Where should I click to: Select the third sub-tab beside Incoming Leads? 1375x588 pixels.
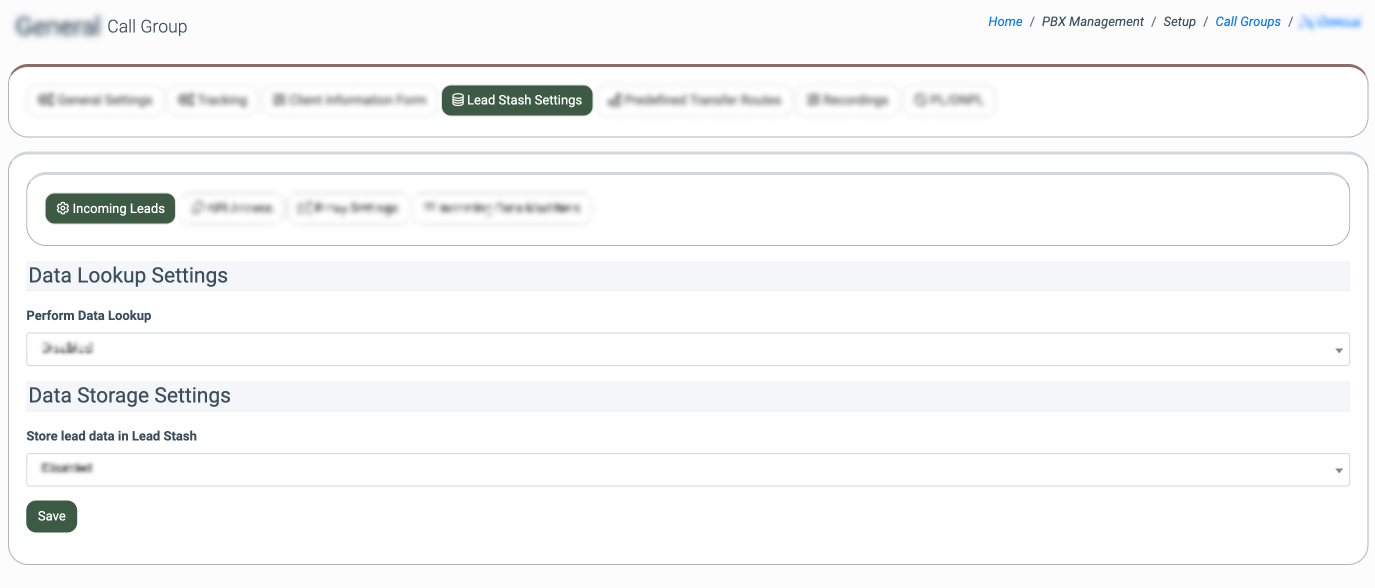click(348, 208)
